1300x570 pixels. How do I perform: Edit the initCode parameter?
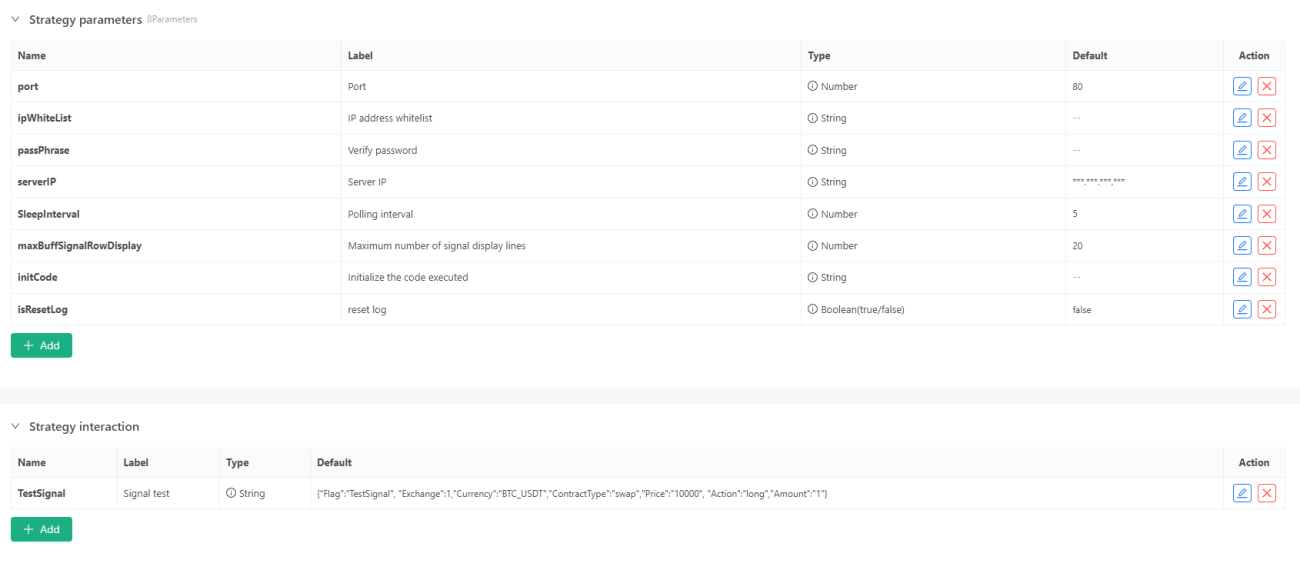(1242, 277)
